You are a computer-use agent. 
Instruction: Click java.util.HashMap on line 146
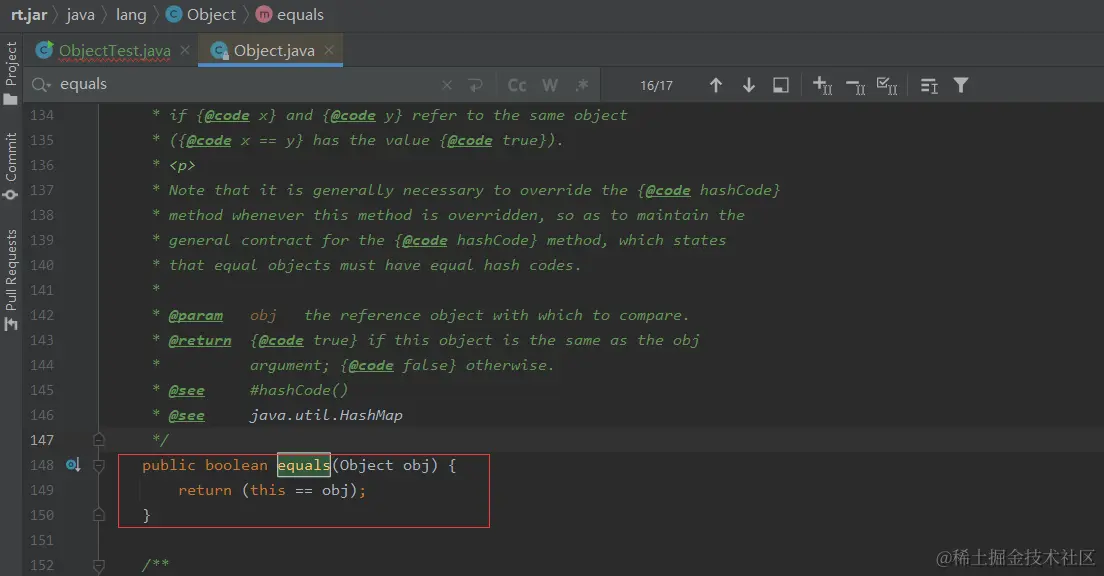326,415
